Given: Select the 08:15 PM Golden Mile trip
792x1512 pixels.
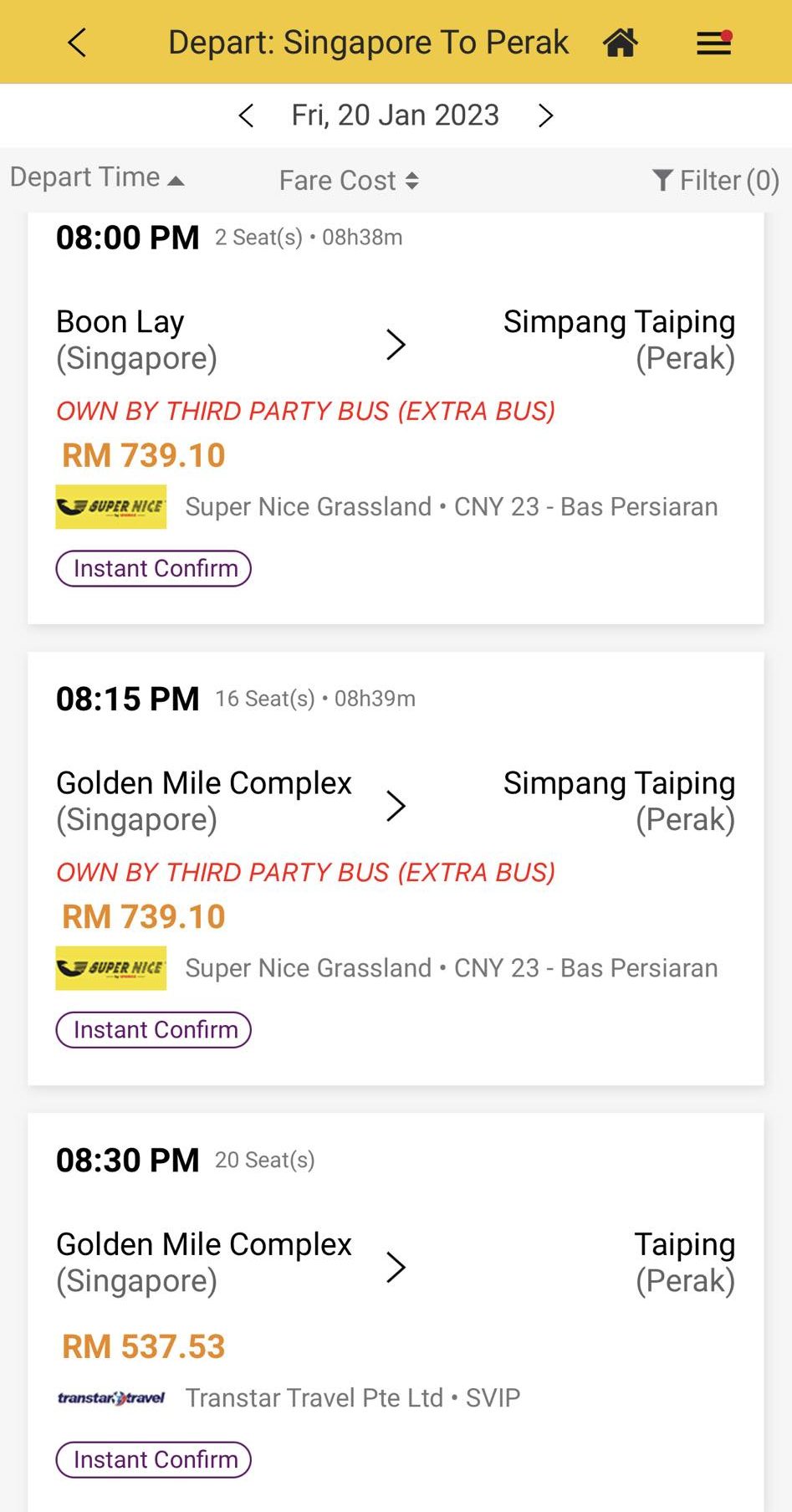Looking at the screenshot, I should click(396, 869).
